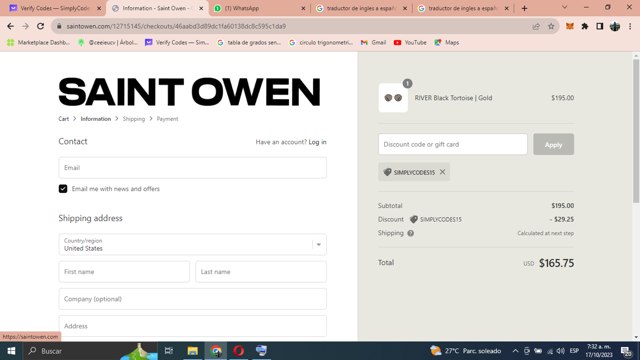Close the WhatsApp tab
The height and width of the screenshot is (360, 640).
point(303,8)
